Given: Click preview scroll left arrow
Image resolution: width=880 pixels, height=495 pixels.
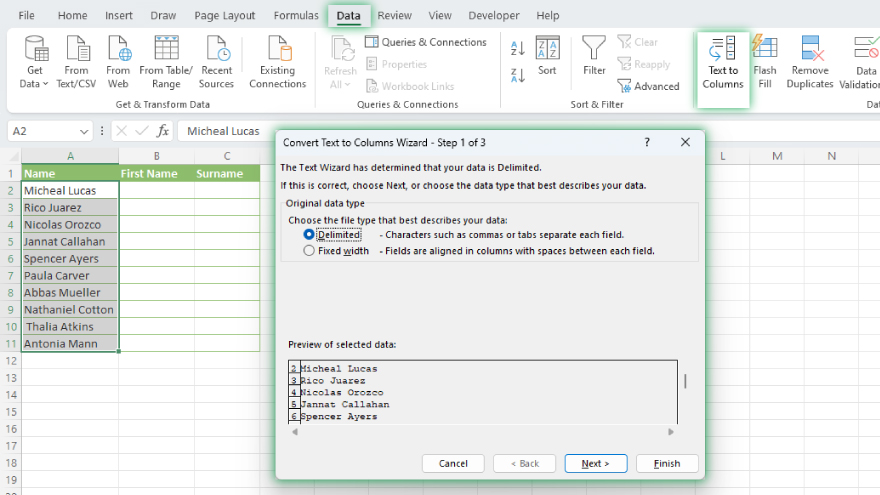Looking at the screenshot, I should tap(295, 432).
